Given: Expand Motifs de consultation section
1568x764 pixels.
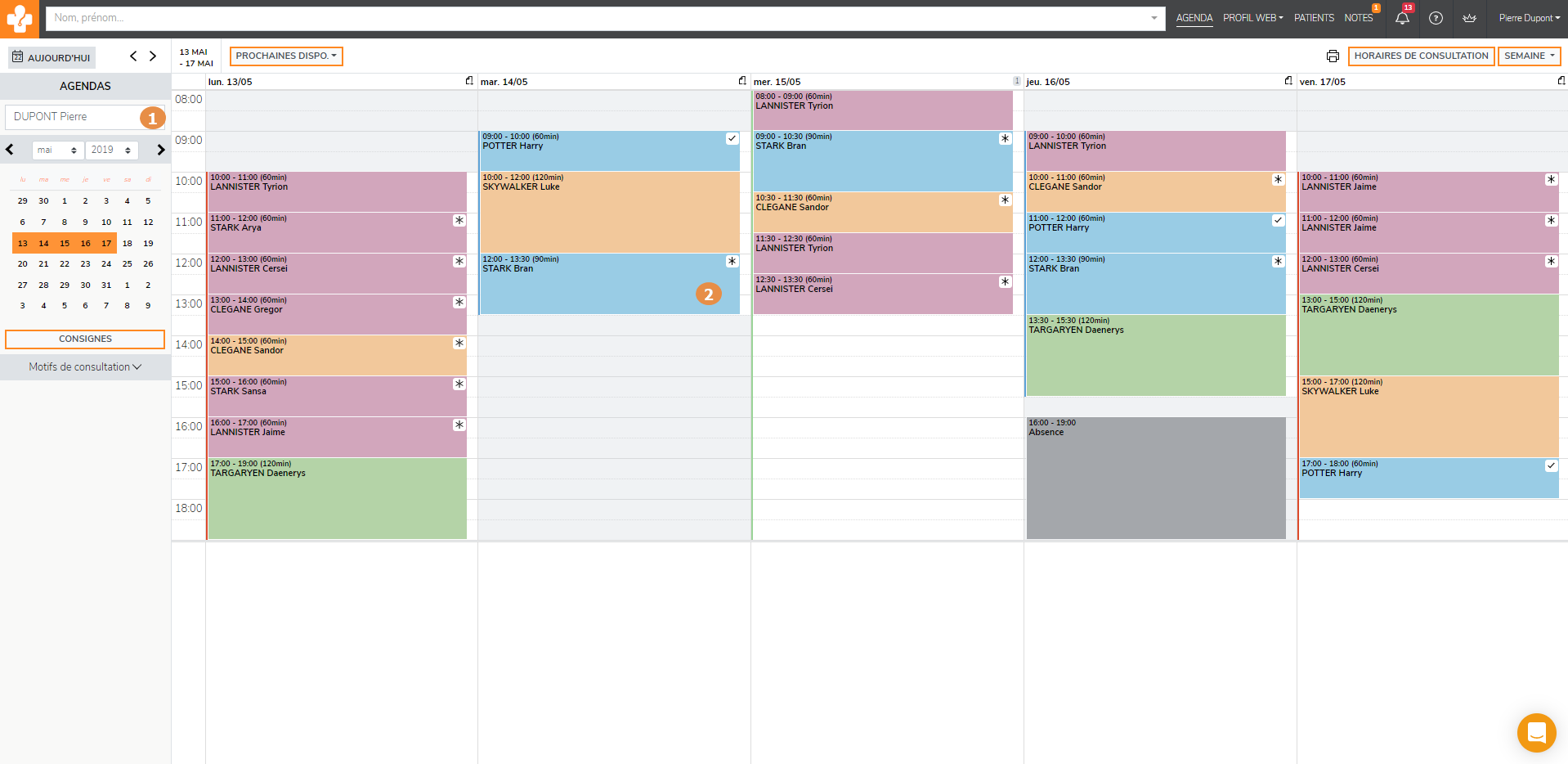Looking at the screenshot, I should (x=85, y=367).
